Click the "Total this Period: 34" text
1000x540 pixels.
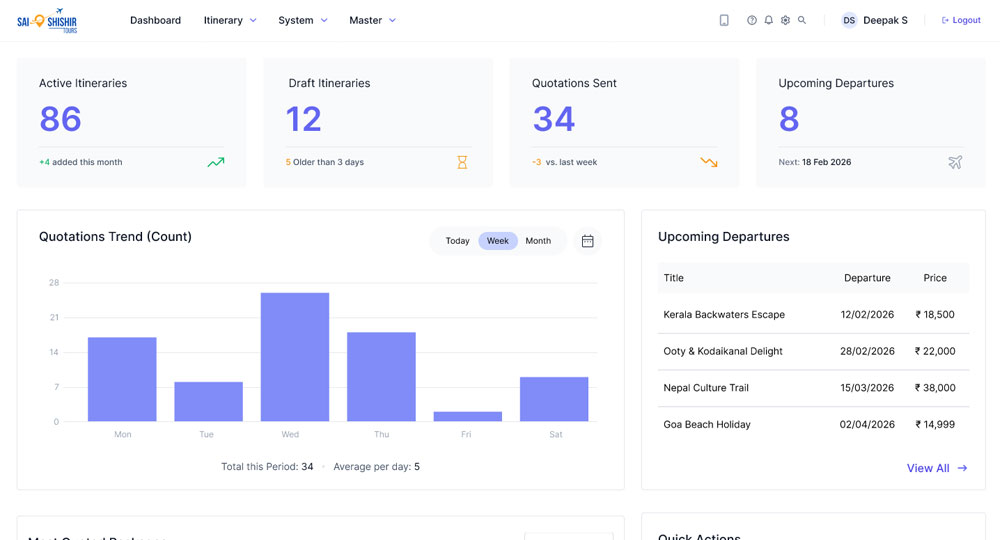(x=267, y=467)
